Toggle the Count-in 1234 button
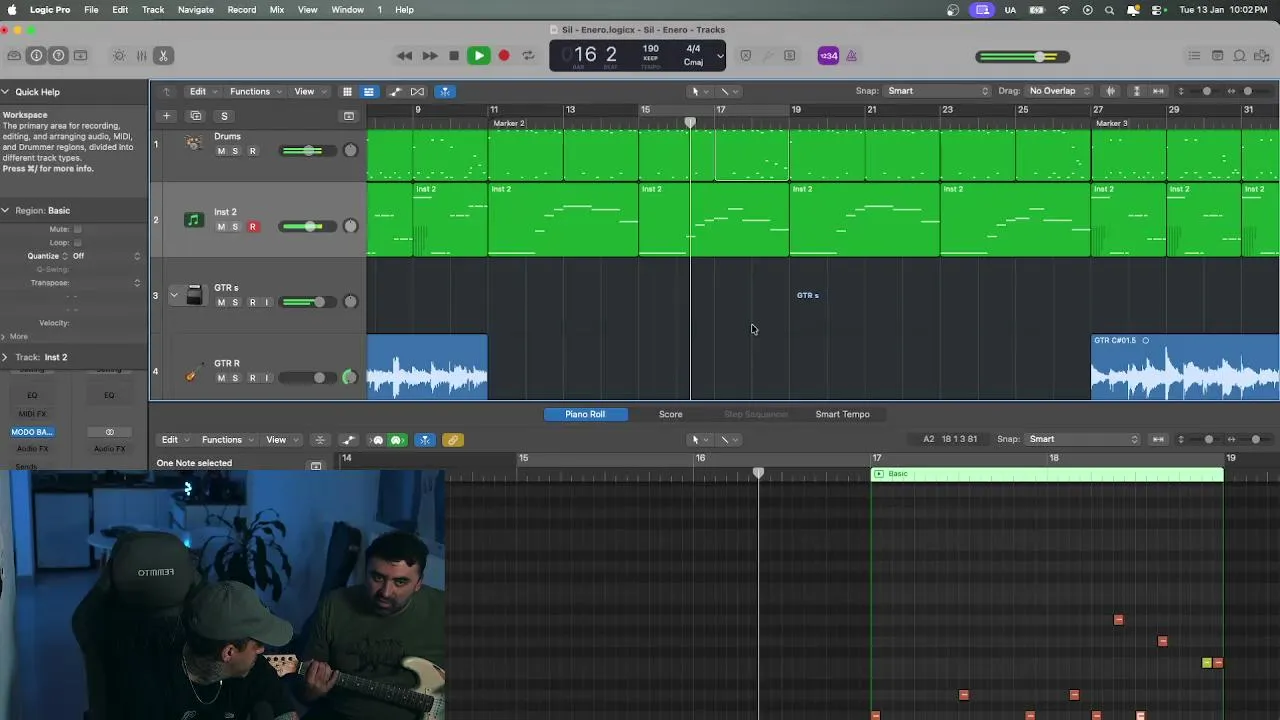Viewport: 1280px width, 720px height. (828, 56)
